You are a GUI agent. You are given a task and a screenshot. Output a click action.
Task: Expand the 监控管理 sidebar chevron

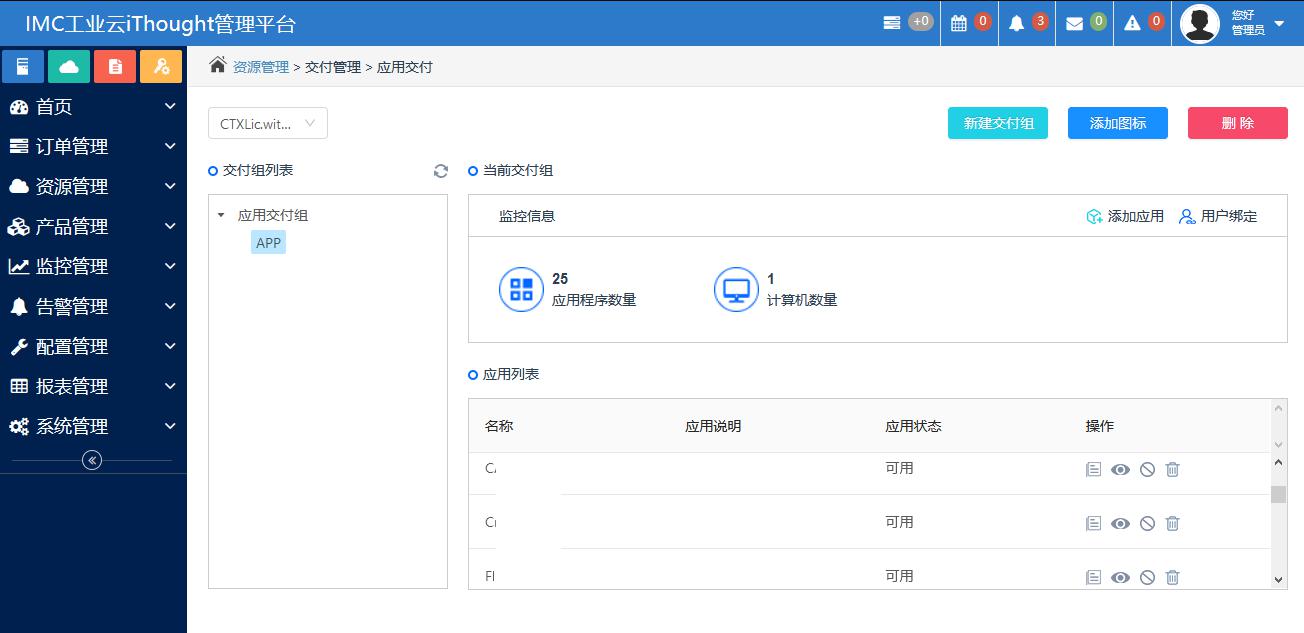click(170, 266)
